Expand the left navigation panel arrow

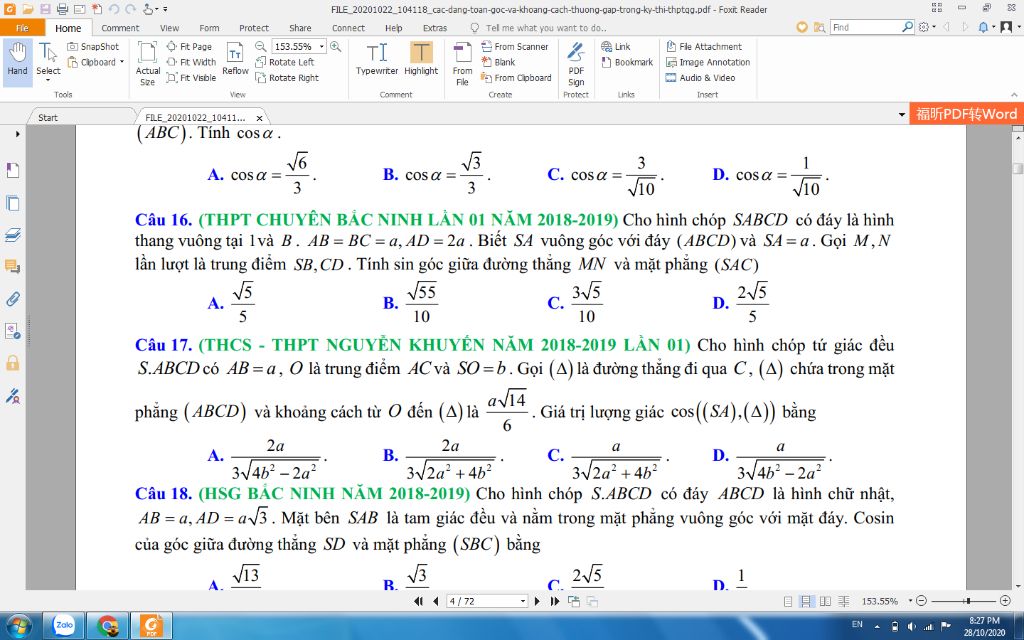(17, 134)
